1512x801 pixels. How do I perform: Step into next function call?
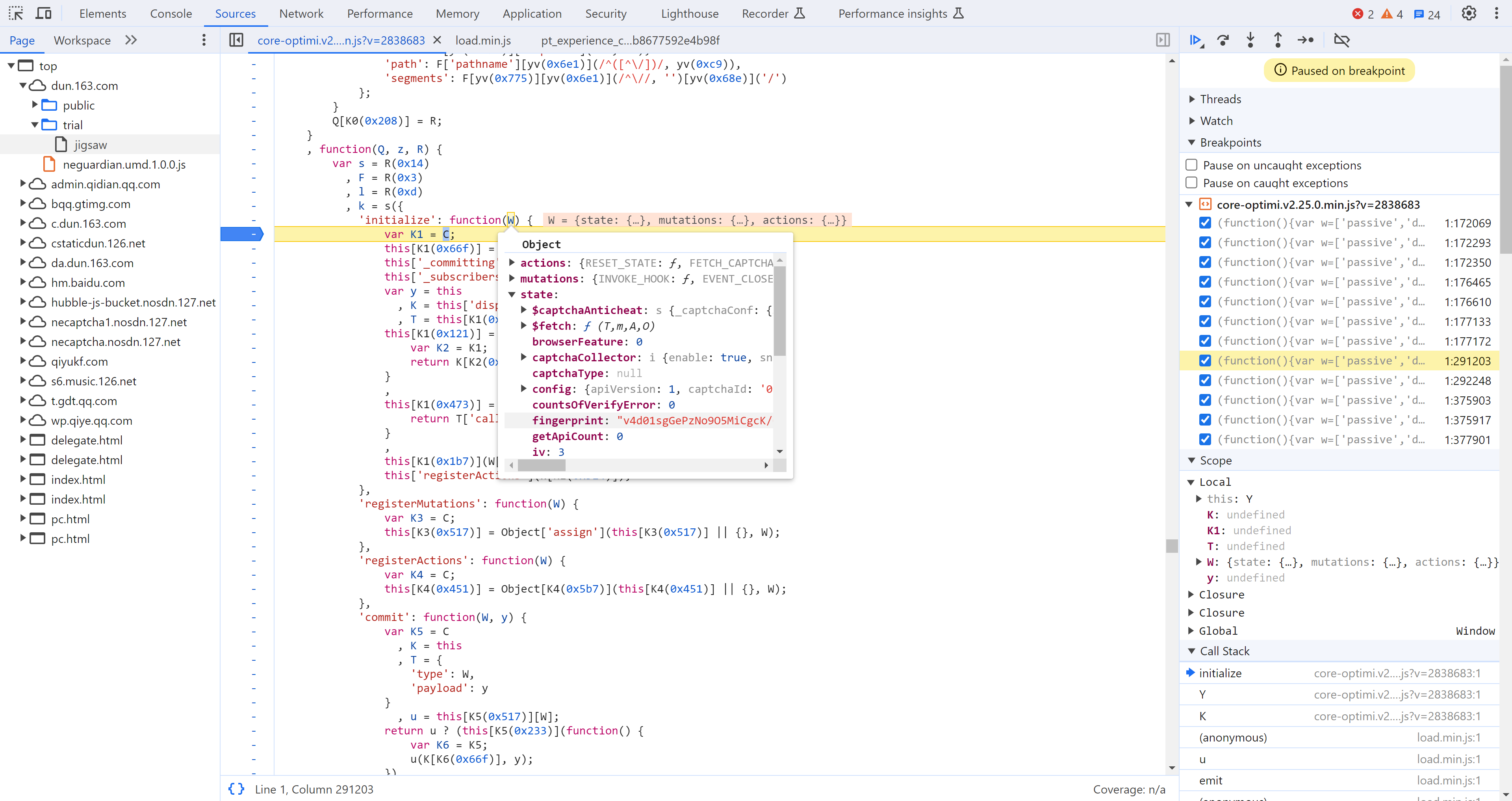point(1250,40)
